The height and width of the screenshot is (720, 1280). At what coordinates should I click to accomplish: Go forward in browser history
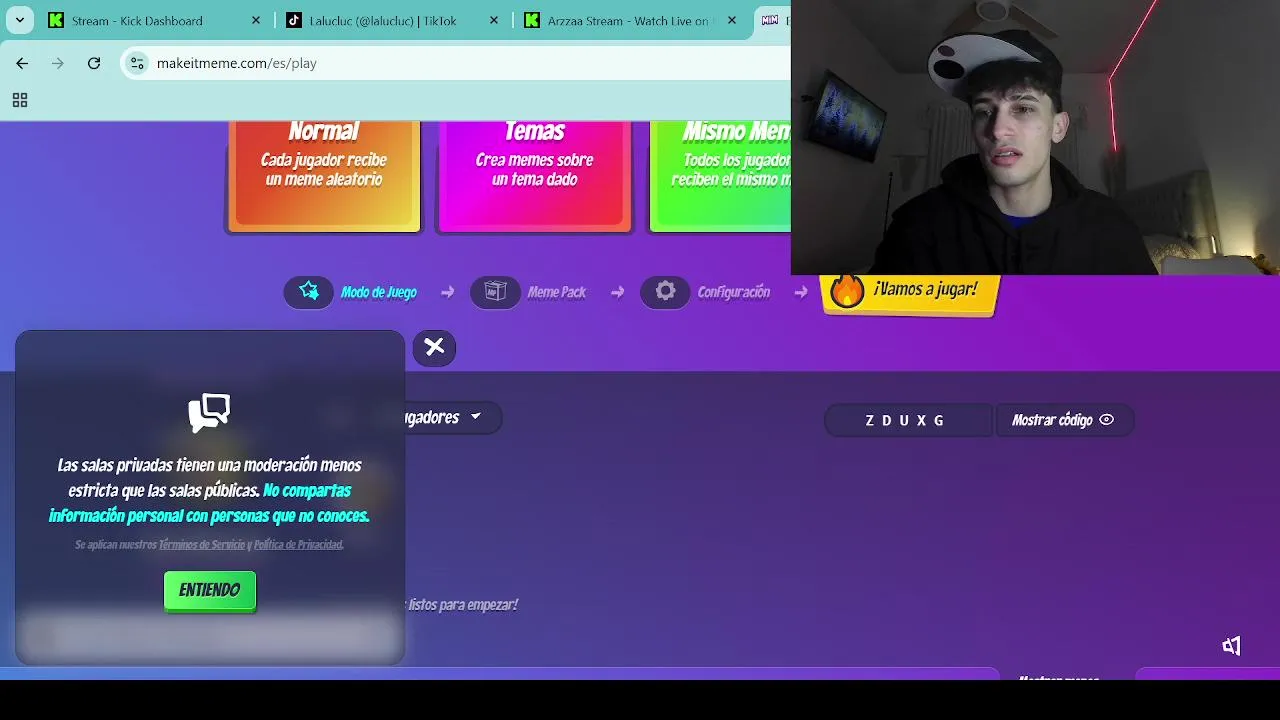[58, 63]
